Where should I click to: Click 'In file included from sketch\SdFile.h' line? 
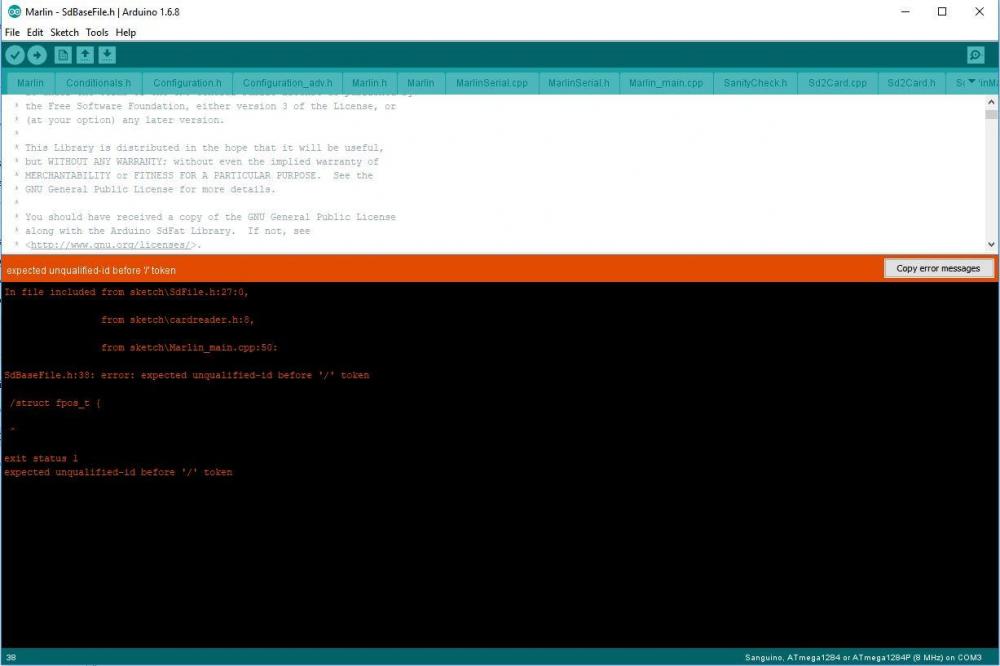tap(126, 292)
